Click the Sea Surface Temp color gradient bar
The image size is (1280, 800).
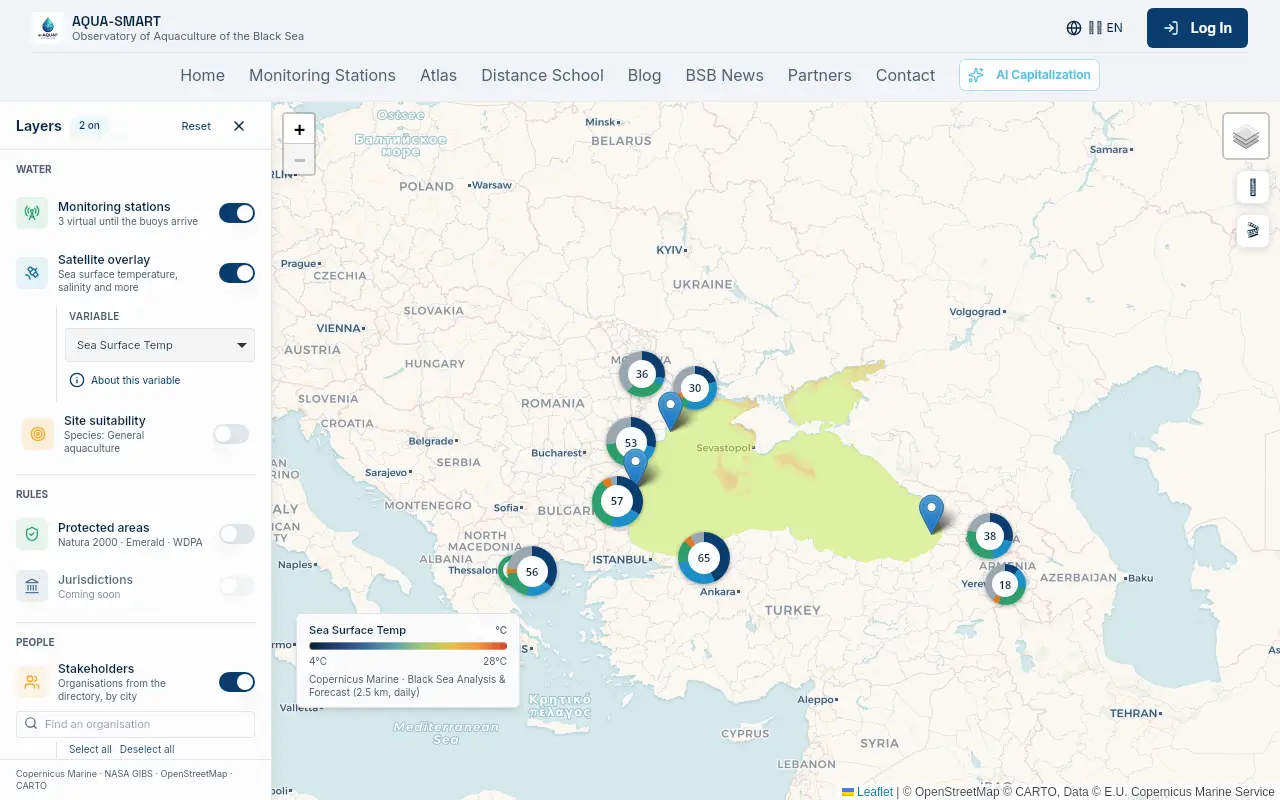(x=408, y=646)
